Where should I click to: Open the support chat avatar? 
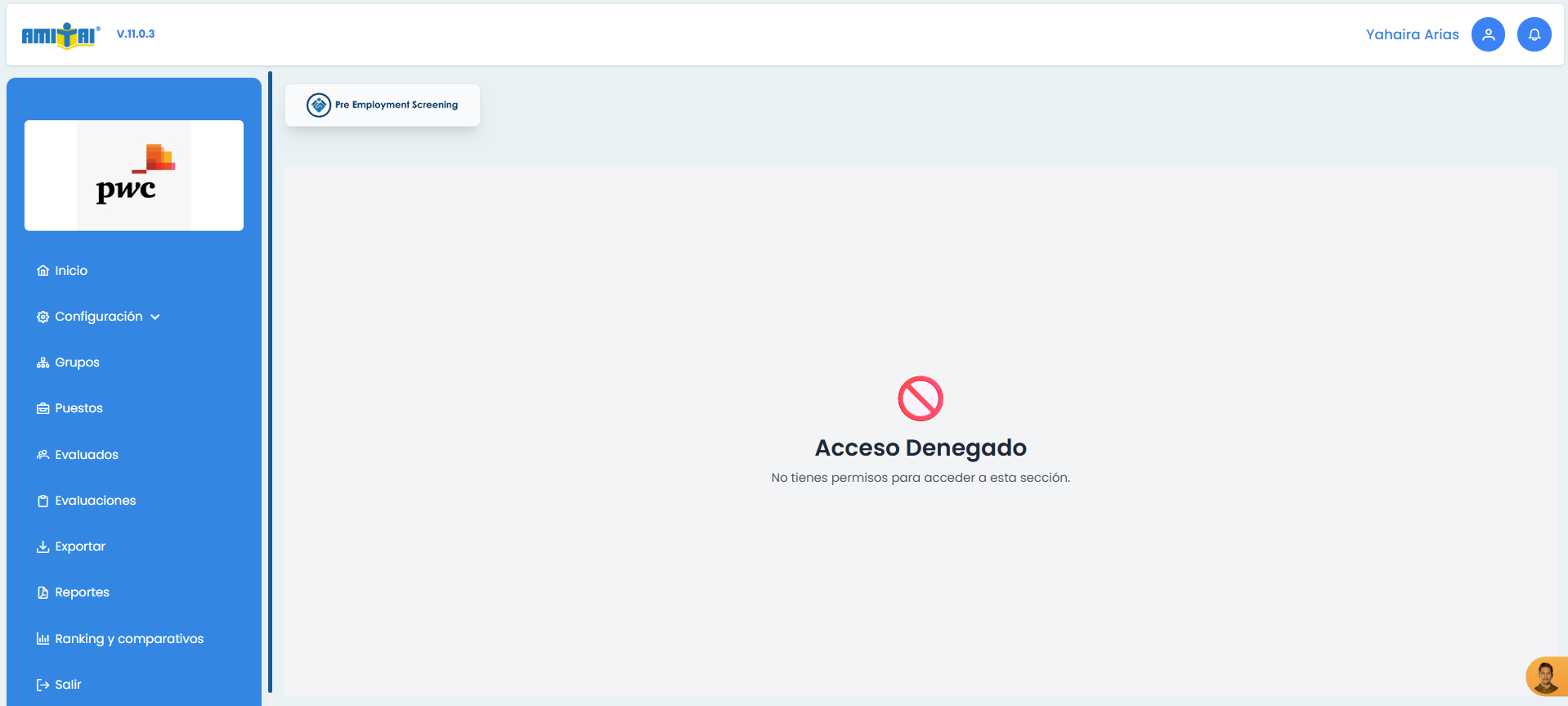tap(1545, 677)
